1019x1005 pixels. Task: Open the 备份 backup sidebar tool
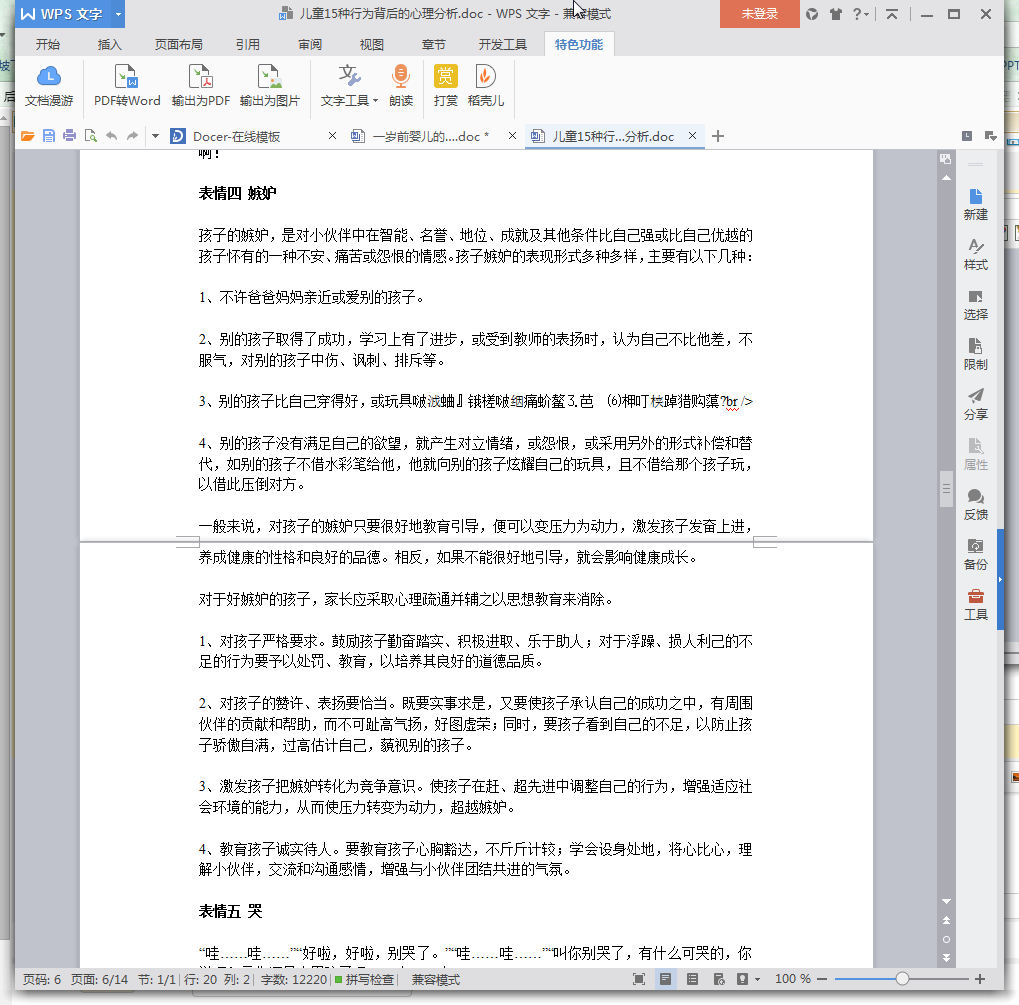click(975, 554)
